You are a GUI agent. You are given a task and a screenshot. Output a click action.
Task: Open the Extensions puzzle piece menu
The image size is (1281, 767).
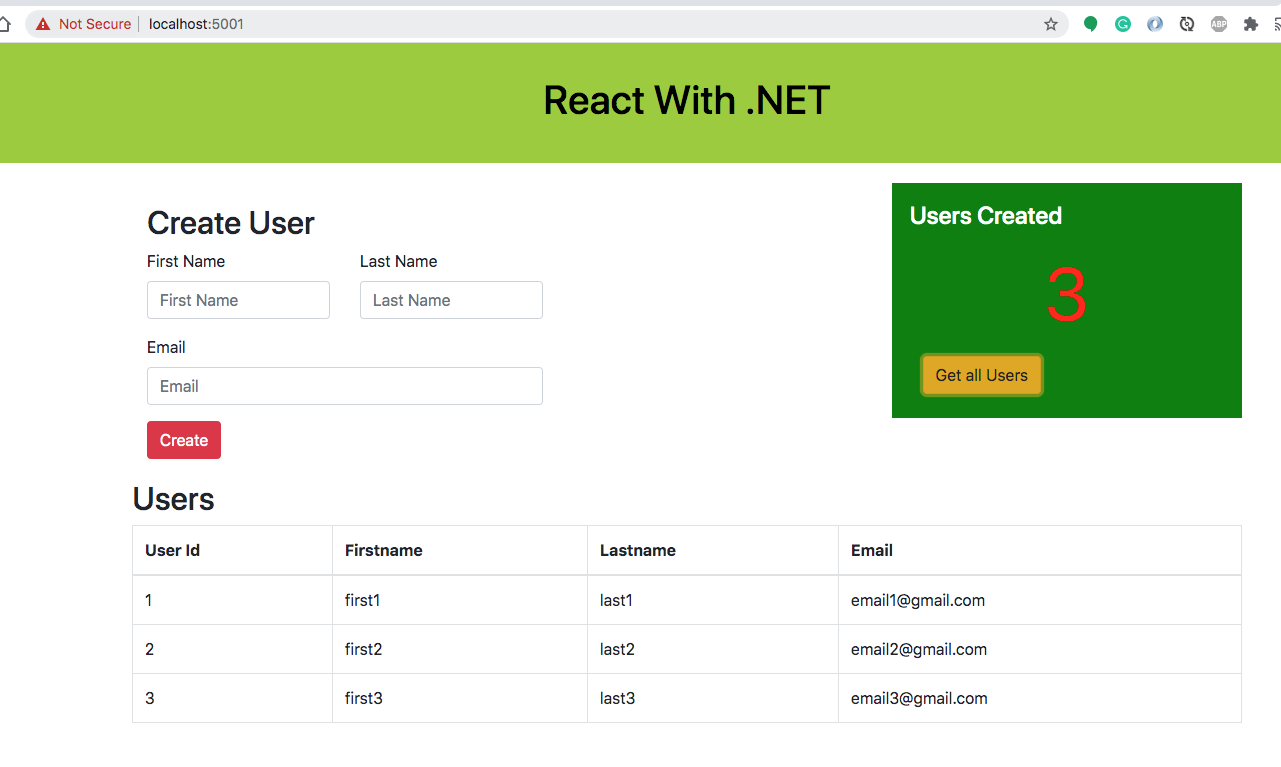(1251, 24)
